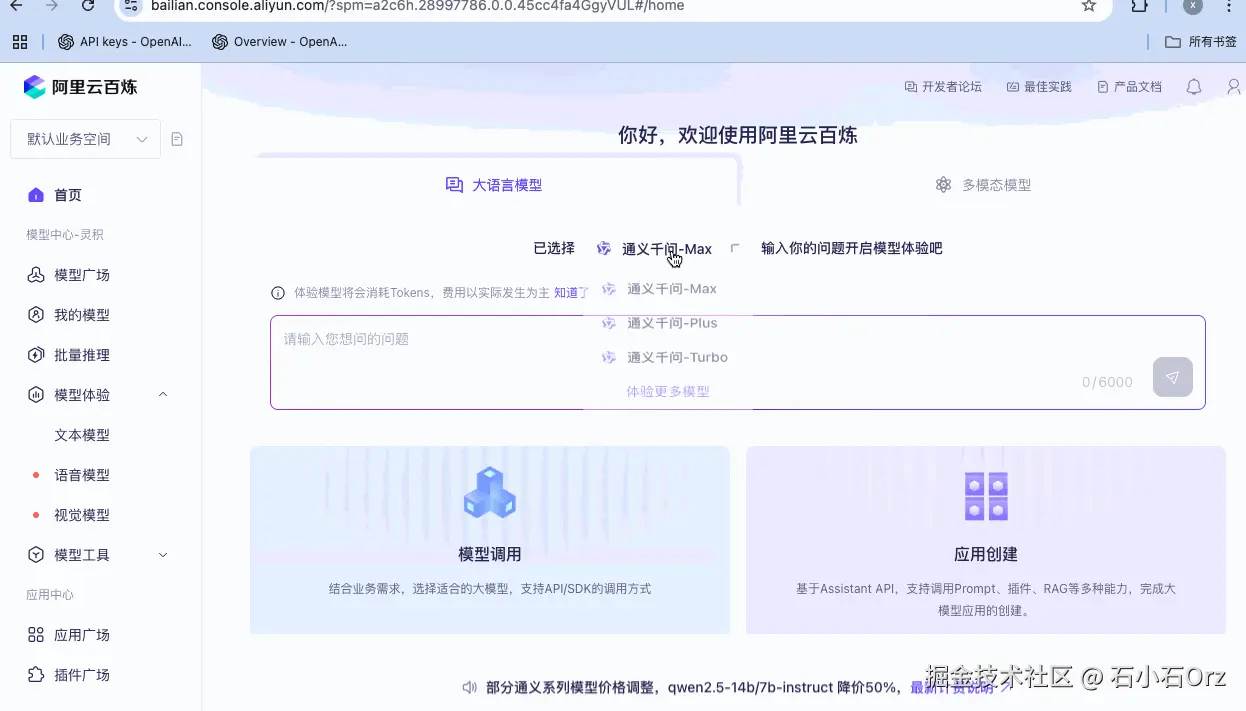Image resolution: width=1246 pixels, height=711 pixels.
Task: Click the 我的模型 sidebar icon
Action: click(36, 315)
